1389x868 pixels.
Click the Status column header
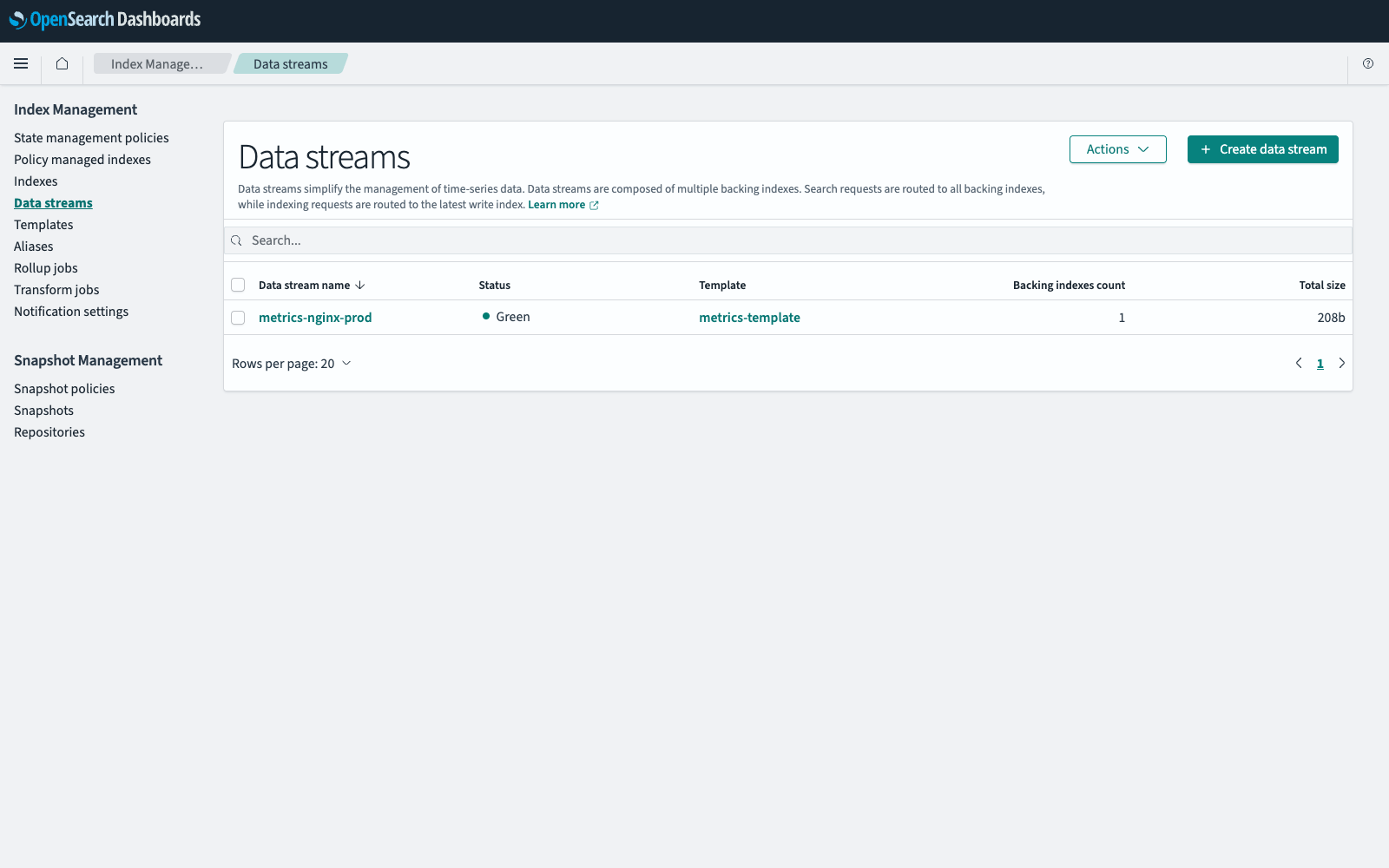[x=495, y=285]
